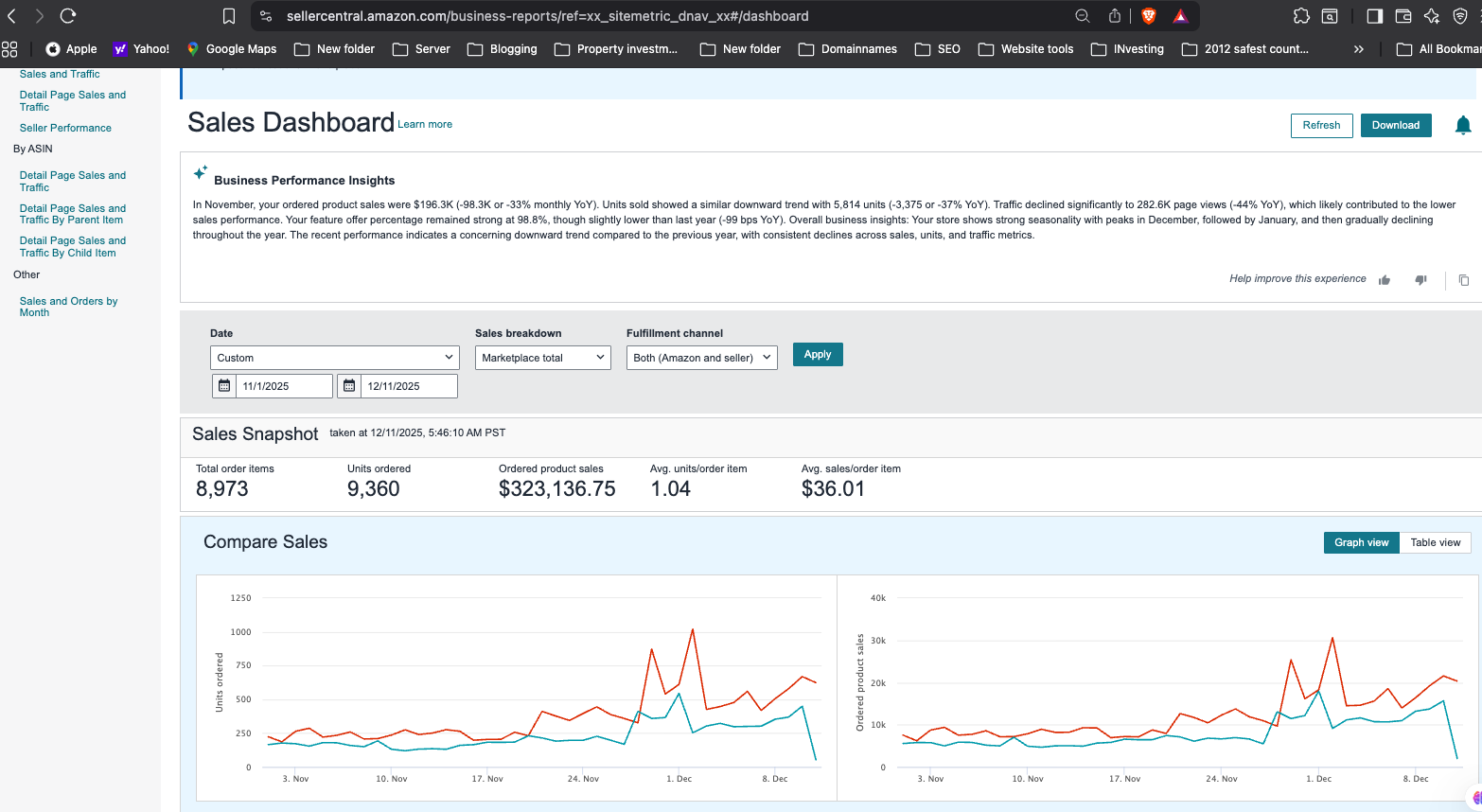Download the sales dashboard report

[x=1395, y=125]
